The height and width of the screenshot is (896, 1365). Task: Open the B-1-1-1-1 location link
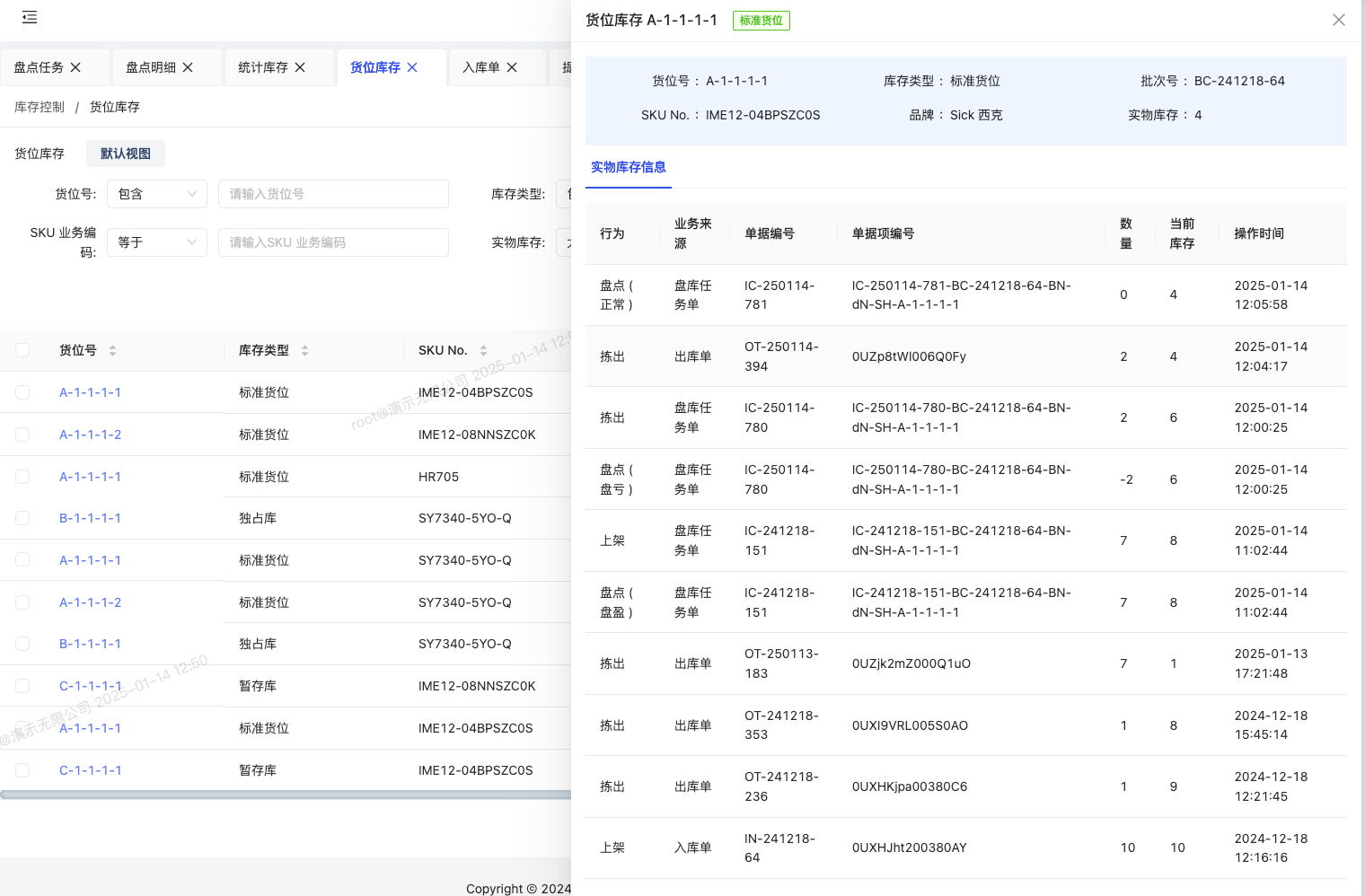pyautogui.click(x=90, y=518)
